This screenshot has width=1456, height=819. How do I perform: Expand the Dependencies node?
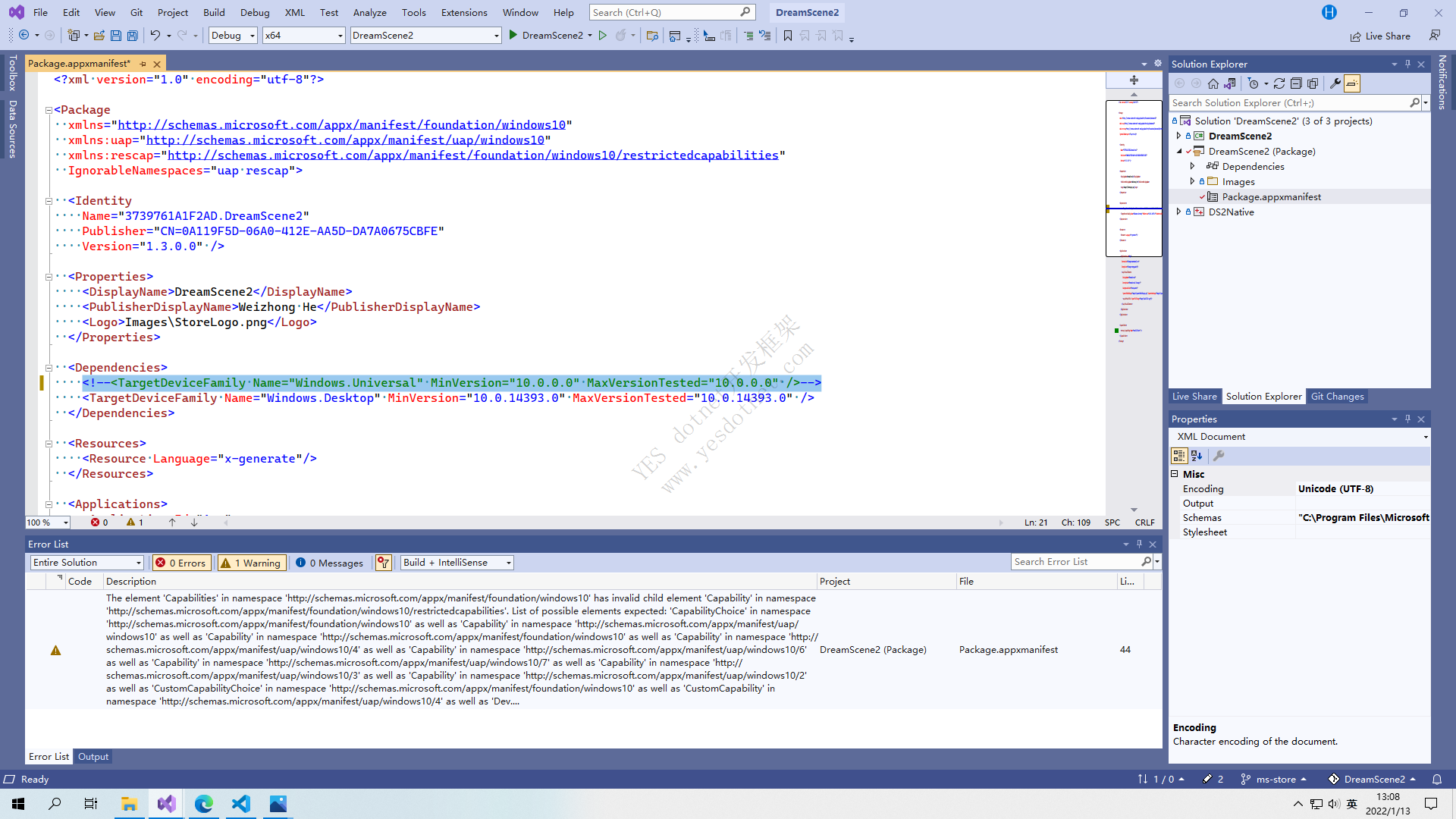pos(1192,167)
